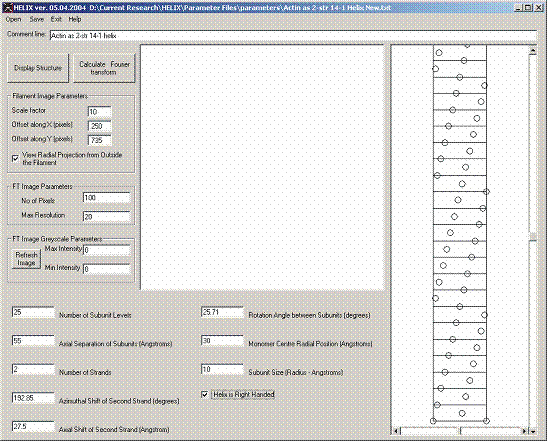Click the Scale factor input field

coord(99,112)
